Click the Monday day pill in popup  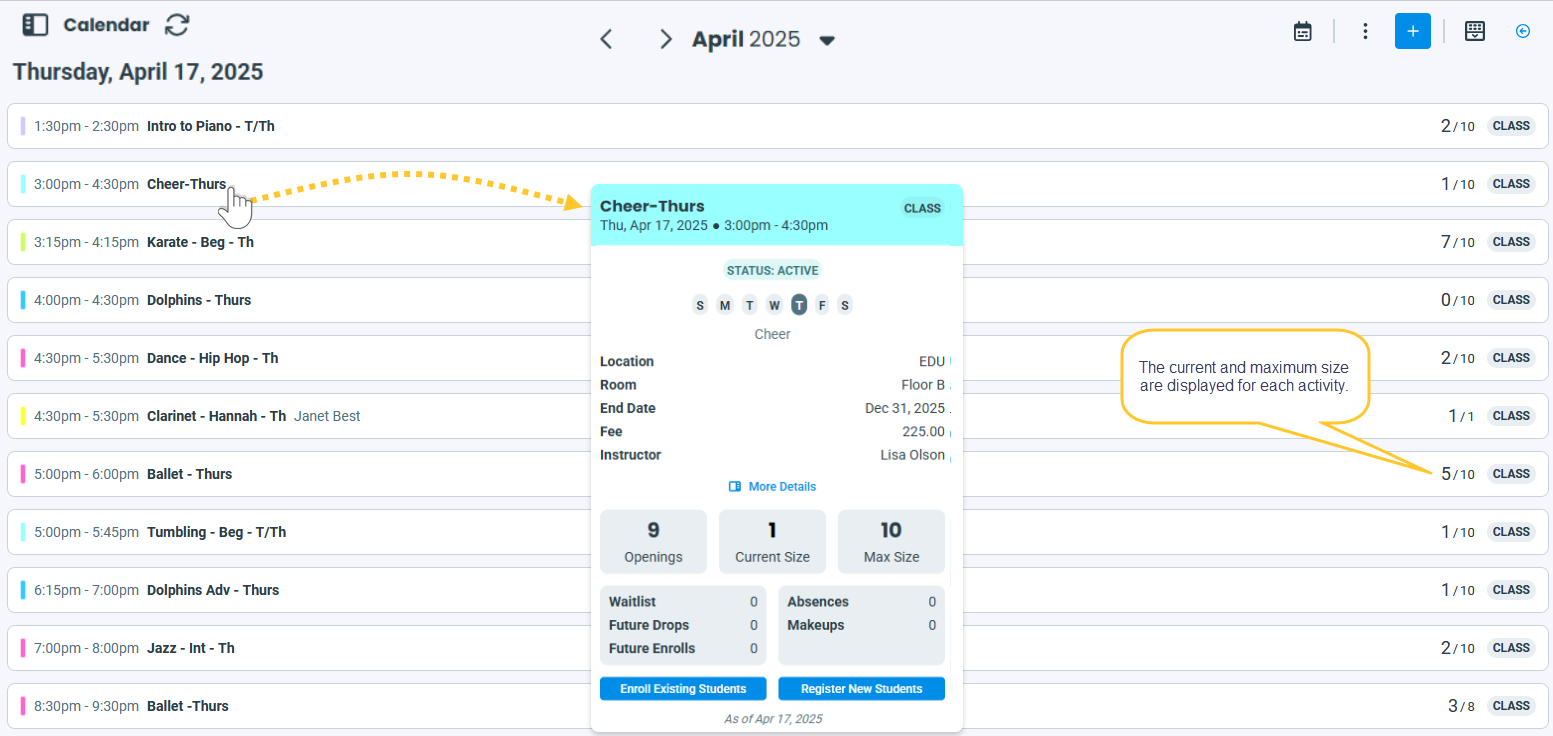725,305
